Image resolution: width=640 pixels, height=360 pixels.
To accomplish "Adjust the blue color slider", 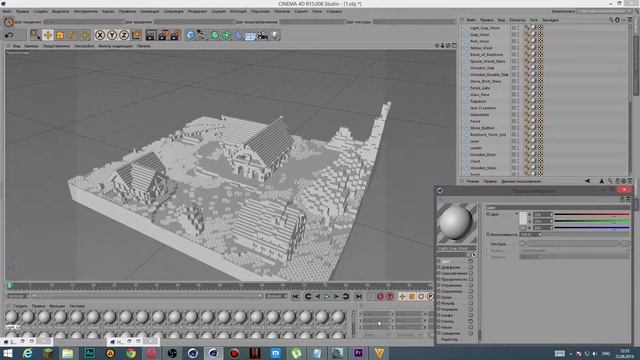I will [x=592, y=227].
